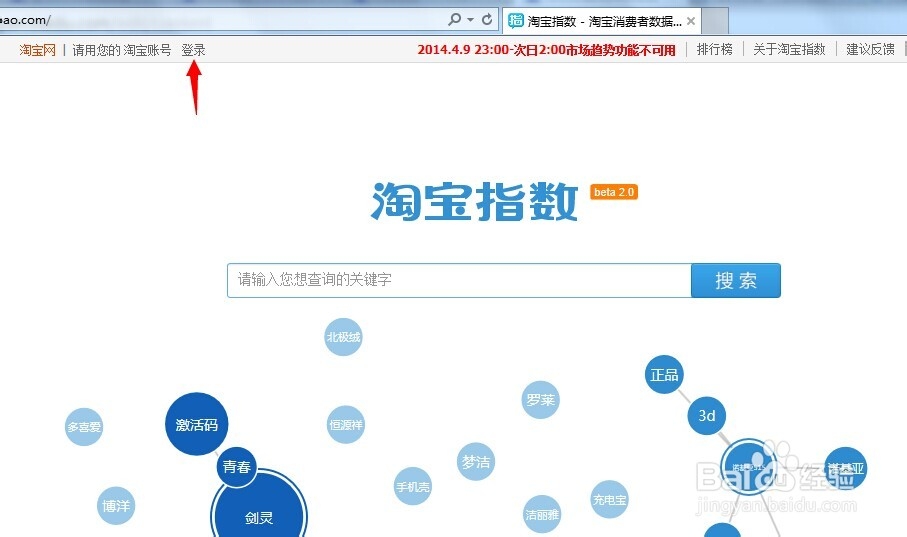Select the 青春 keyword bubble
Image resolution: width=907 pixels, height=537 pixels.
coord(237,467)
